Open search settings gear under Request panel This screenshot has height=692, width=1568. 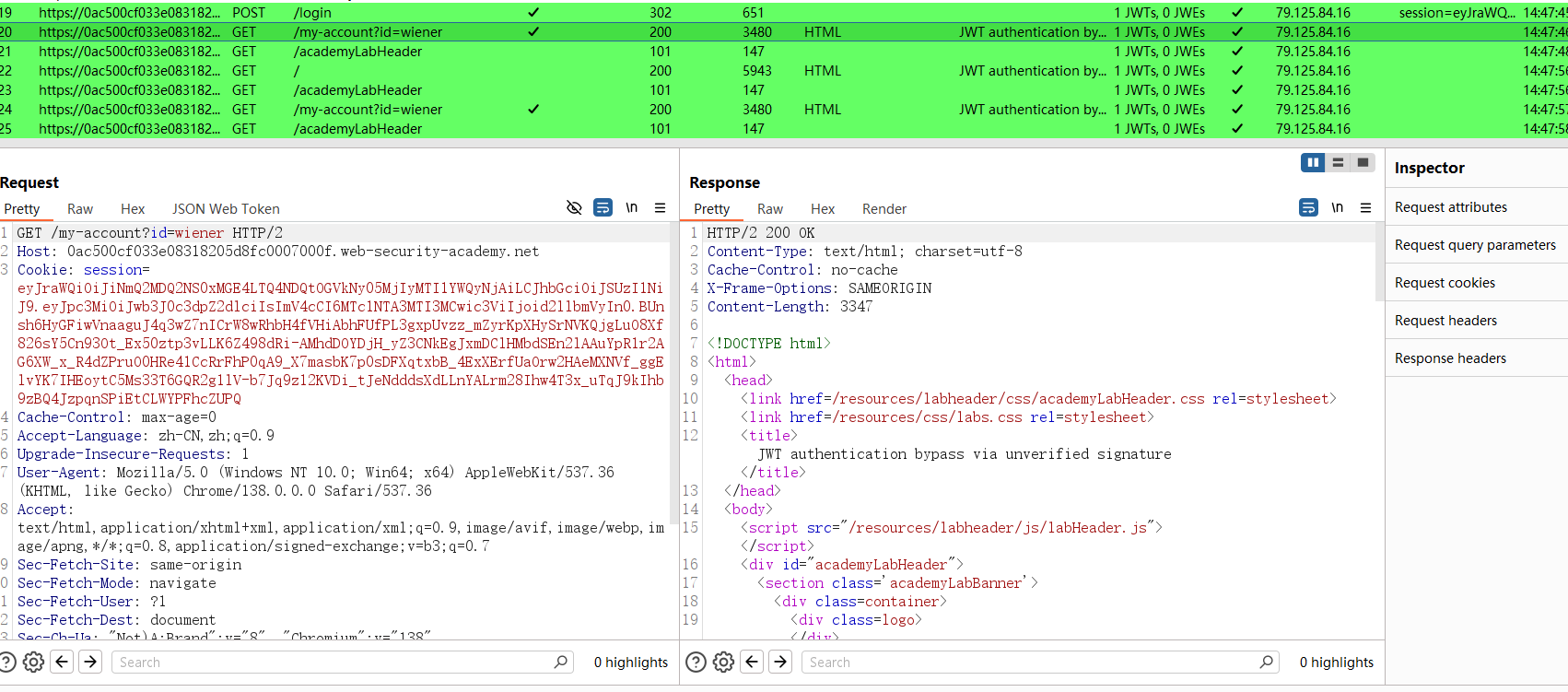[33, 662]
